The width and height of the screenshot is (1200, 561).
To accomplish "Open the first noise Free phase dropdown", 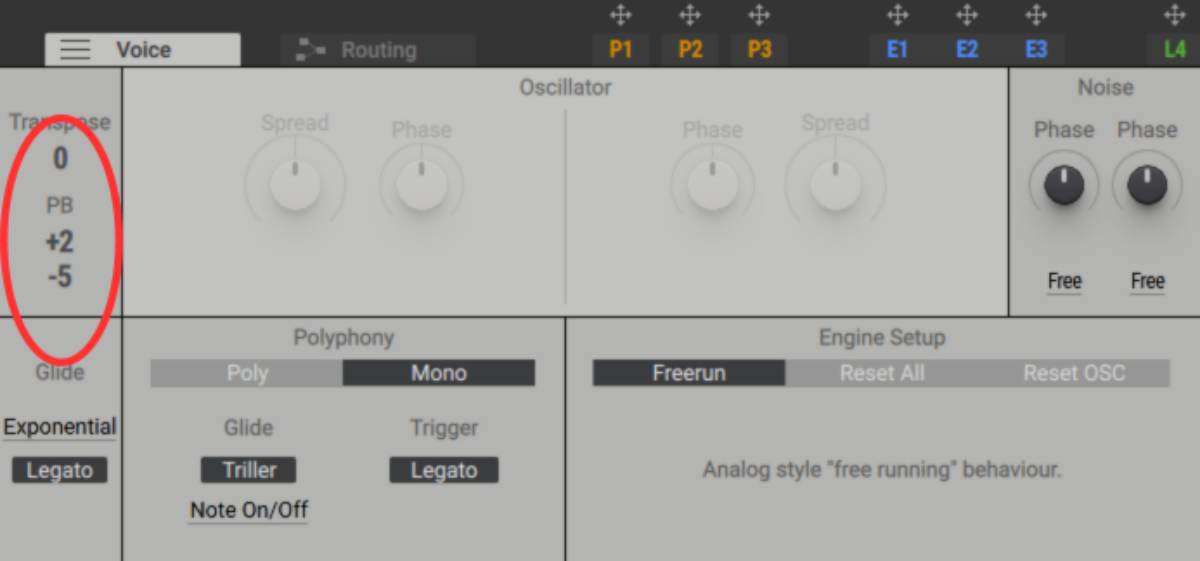I will [x=1064, y=282].
